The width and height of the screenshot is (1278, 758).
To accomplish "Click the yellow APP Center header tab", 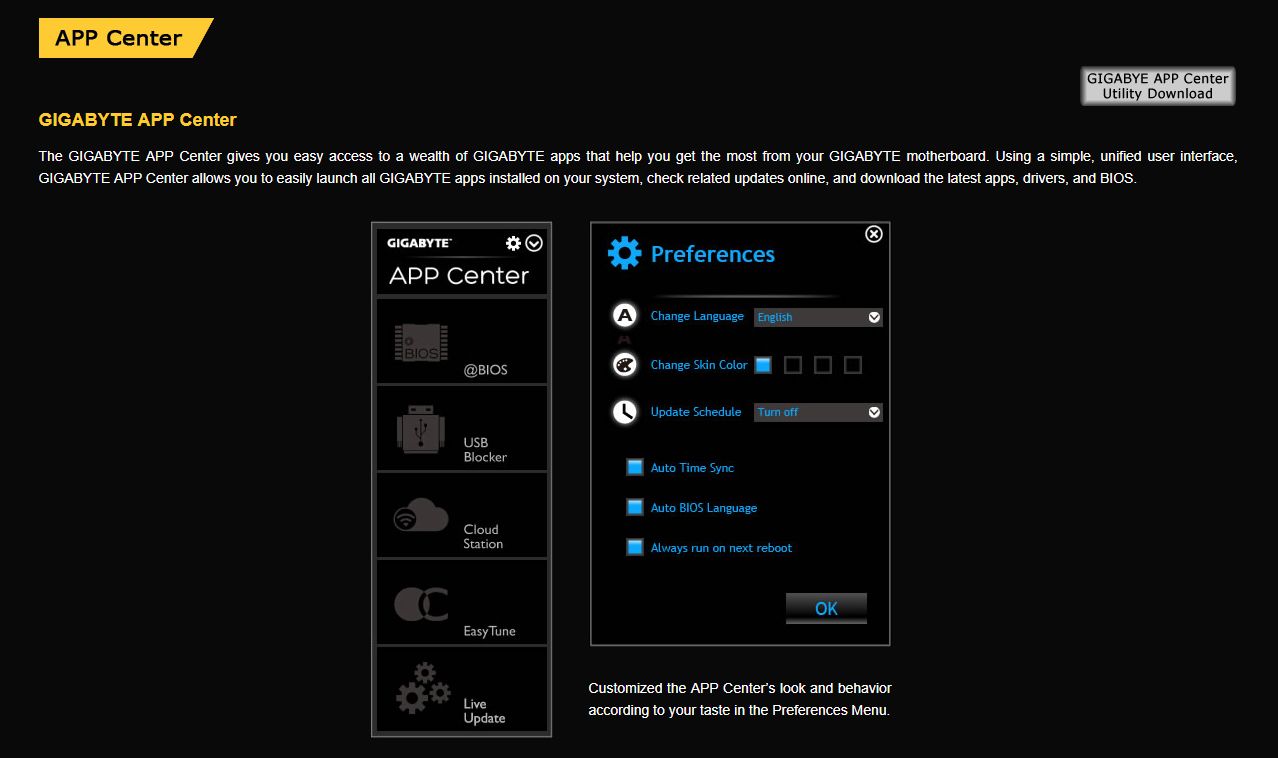I will [126, 38].
